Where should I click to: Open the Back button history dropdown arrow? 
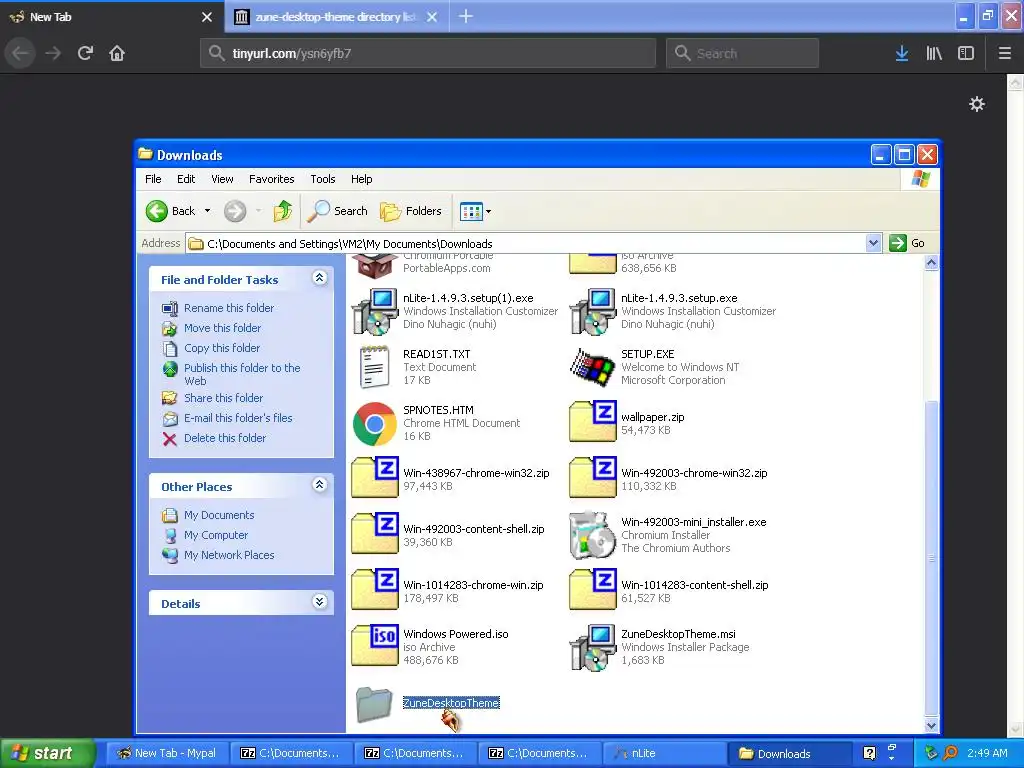pos(207,211)
